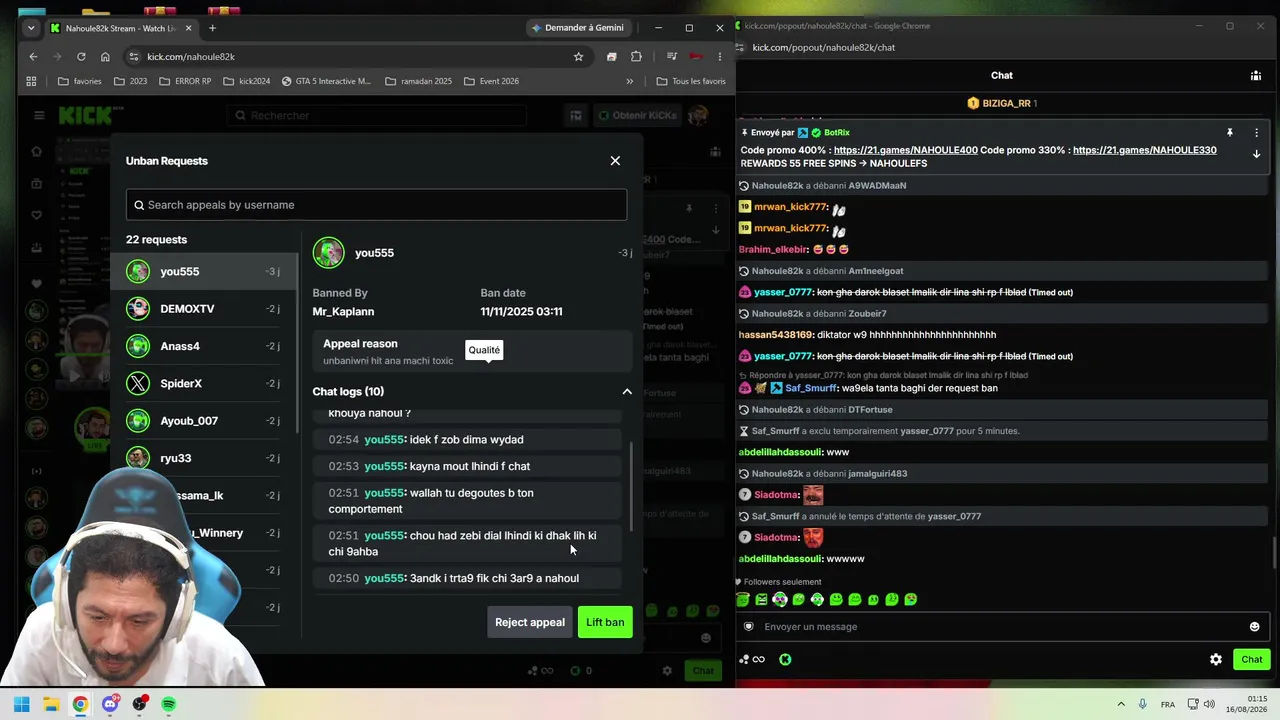
Task: Click chat identity shield icon
Action: [749, 627]
